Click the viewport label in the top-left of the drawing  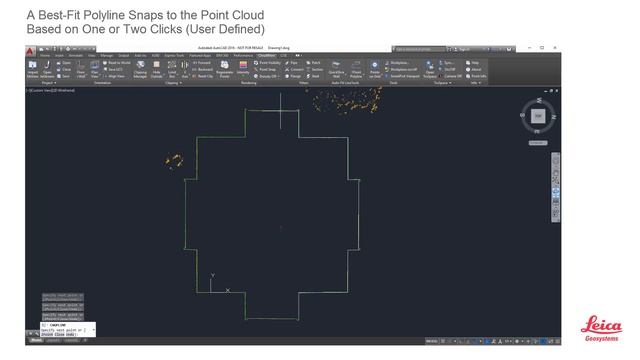point(51,90)
